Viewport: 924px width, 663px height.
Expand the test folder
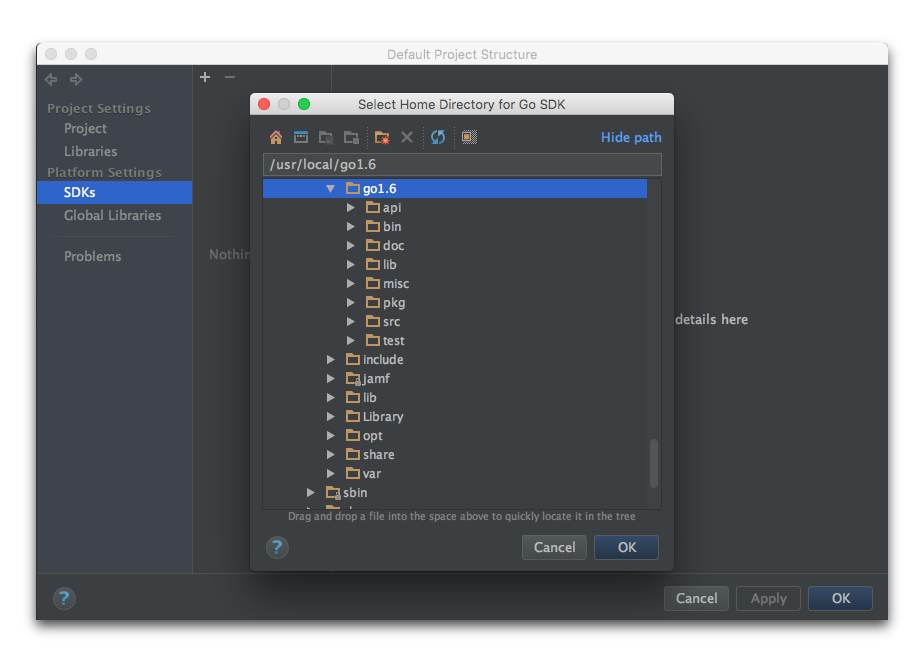point(351,341)
